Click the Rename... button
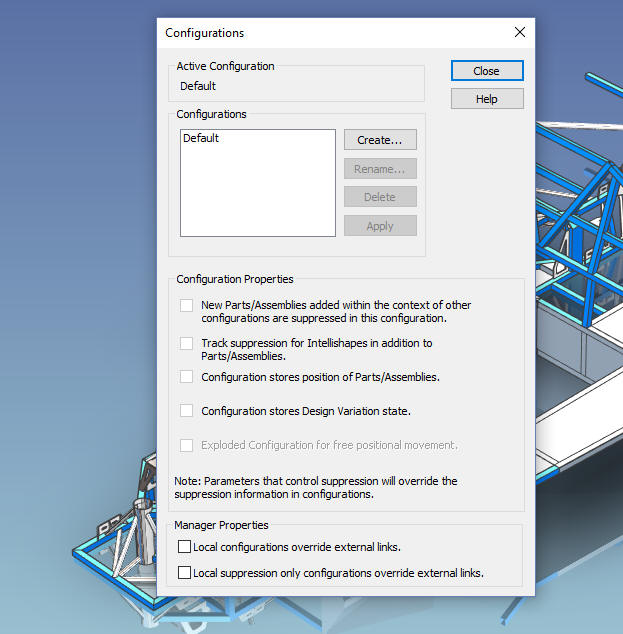 [x=380, y=169]
